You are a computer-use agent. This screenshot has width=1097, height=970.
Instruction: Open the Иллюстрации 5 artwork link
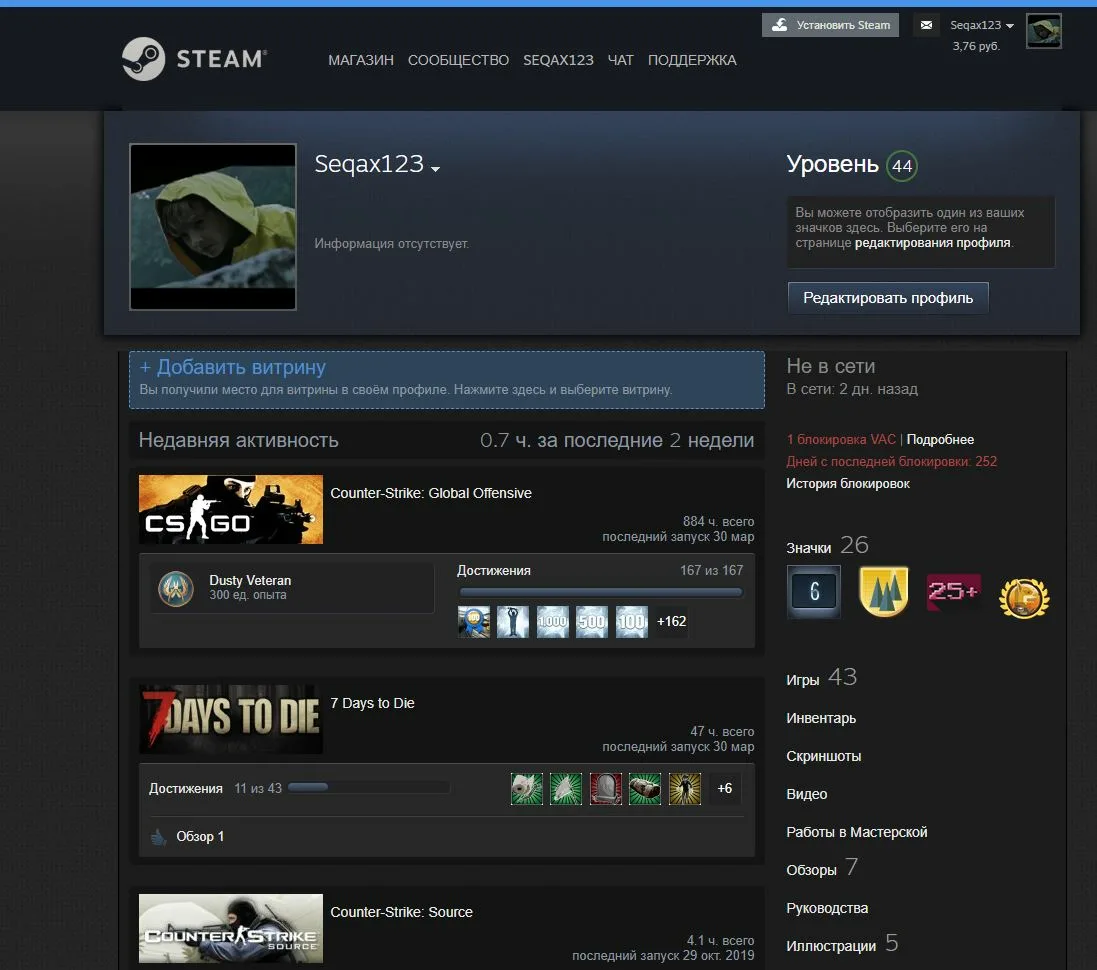(842, 943)
